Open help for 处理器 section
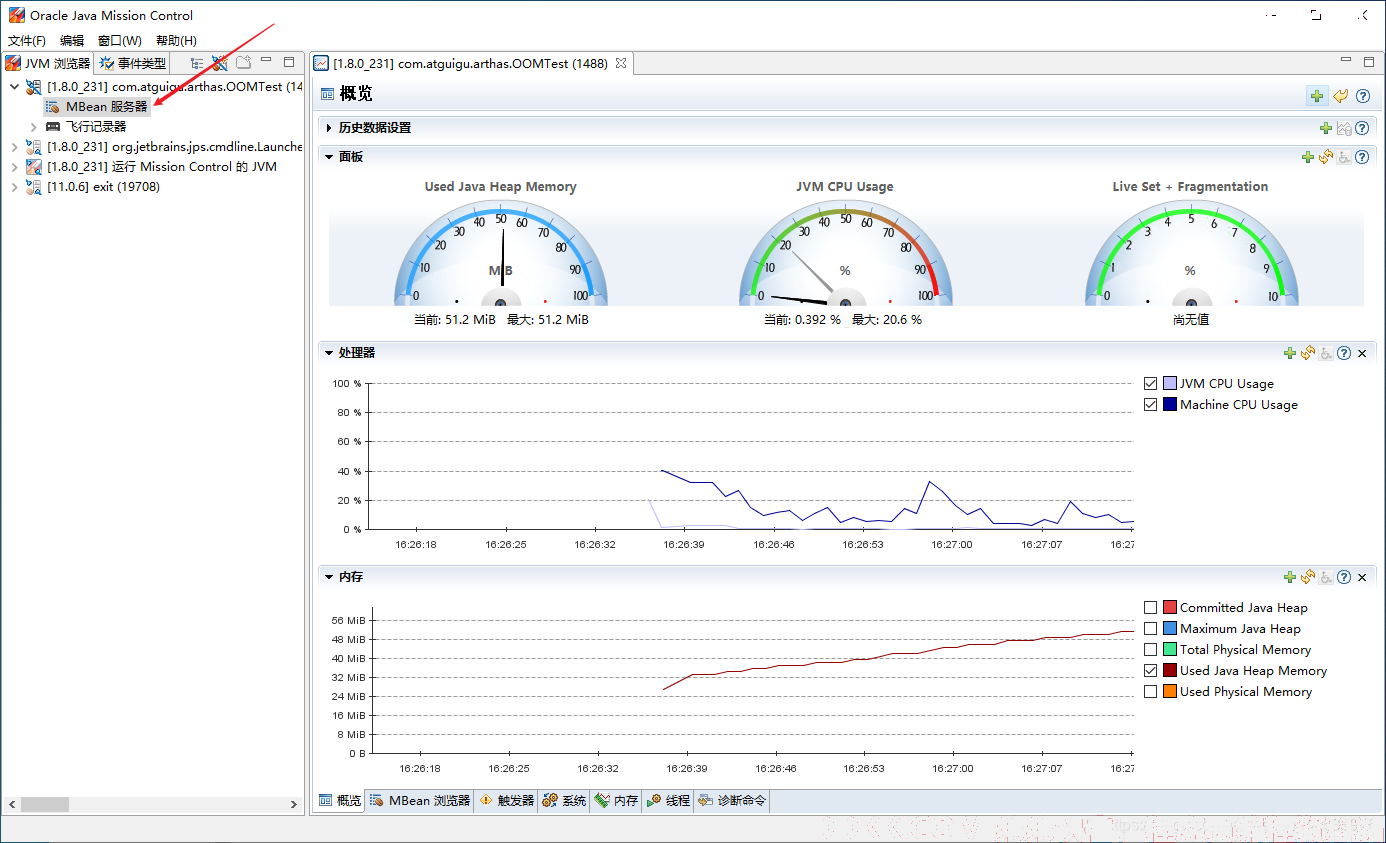Image resolution: width=1386 pixels, height=843 pixels. pyautogui.click(x=1344, y=353)
